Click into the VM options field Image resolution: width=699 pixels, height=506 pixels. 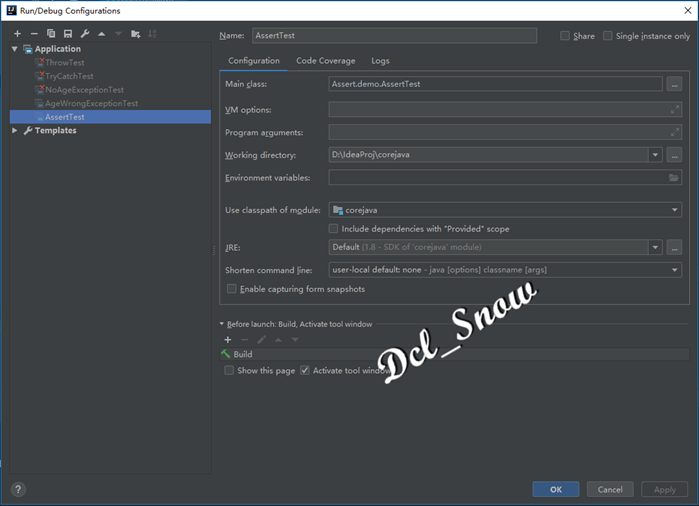pyautogui.click(x=505, y=109)
